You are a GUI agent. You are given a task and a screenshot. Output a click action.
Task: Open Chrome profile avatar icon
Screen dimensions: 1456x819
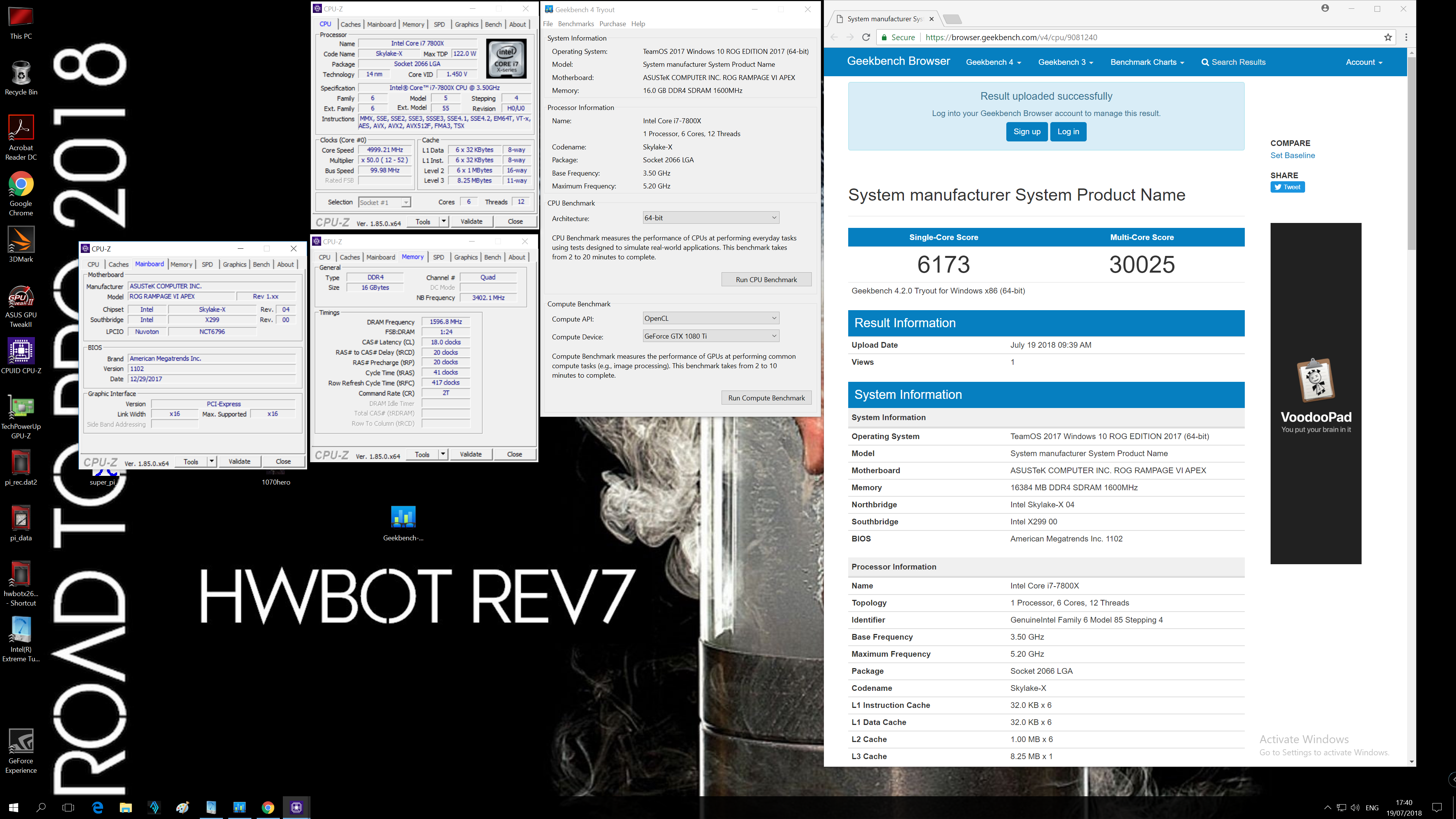click(x=1326, y=8)
